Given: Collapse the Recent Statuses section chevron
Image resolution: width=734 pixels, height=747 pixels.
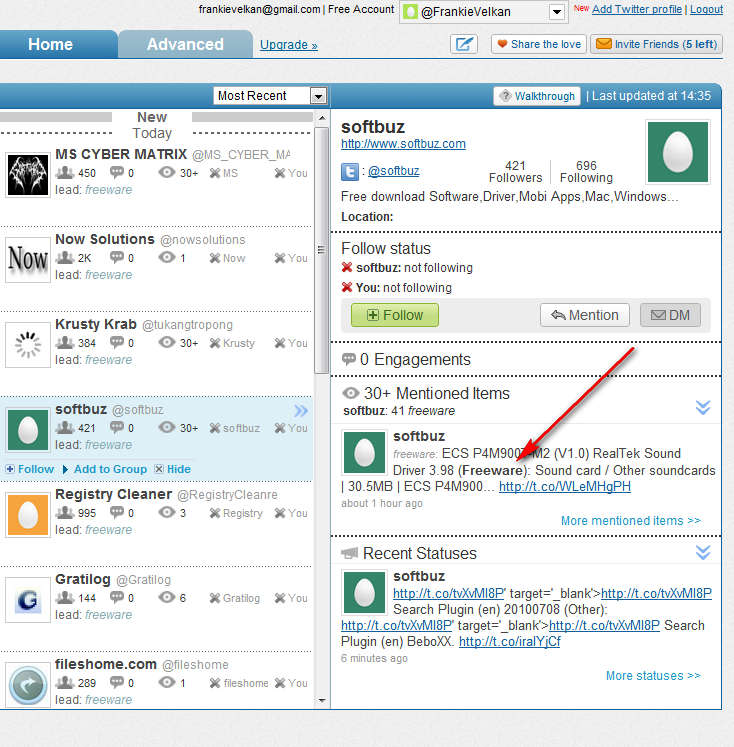Looking at the screenshot, I should coord(703,552).
